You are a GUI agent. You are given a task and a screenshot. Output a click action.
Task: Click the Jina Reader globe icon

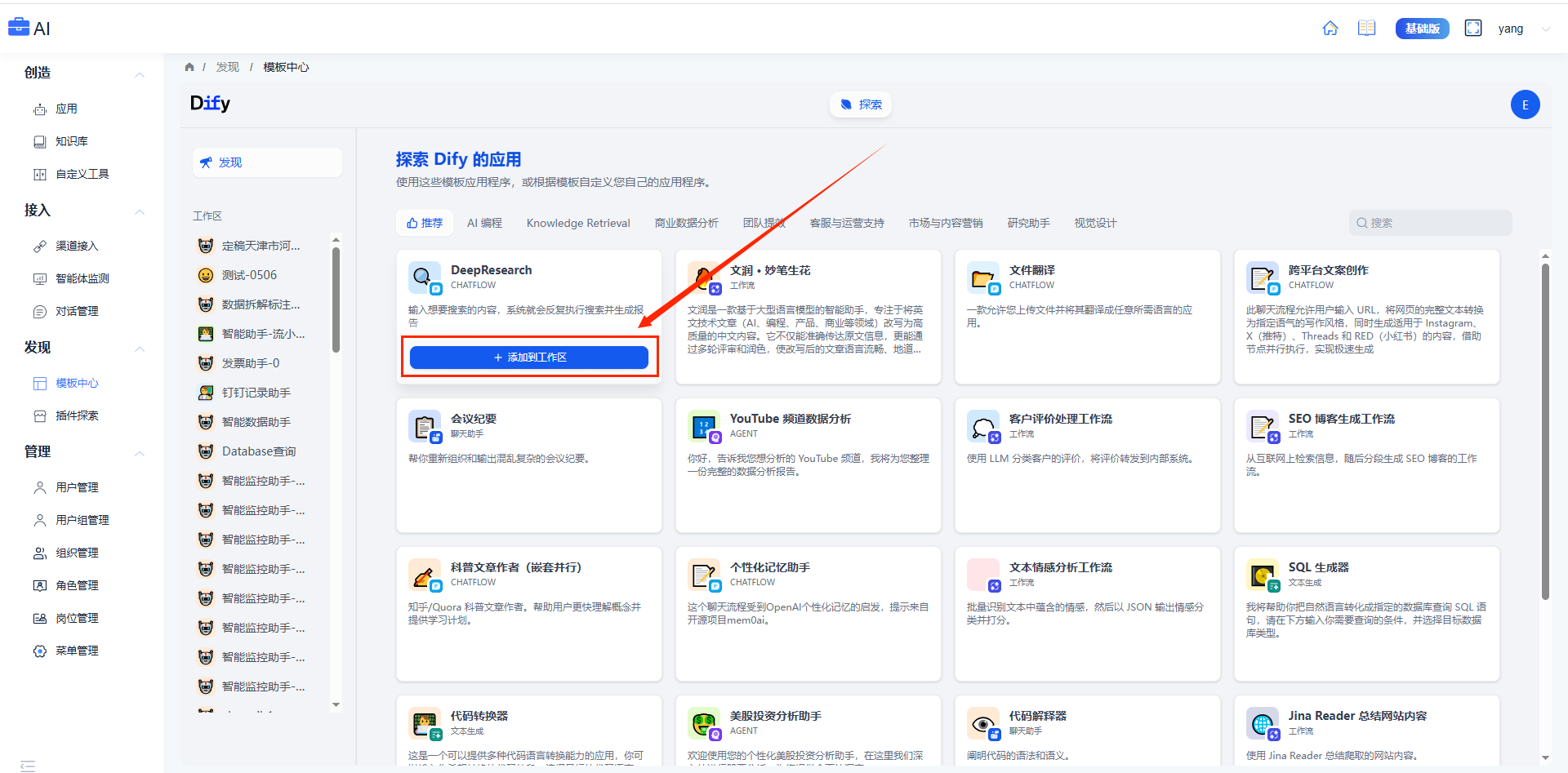[x=1263, y=723]
